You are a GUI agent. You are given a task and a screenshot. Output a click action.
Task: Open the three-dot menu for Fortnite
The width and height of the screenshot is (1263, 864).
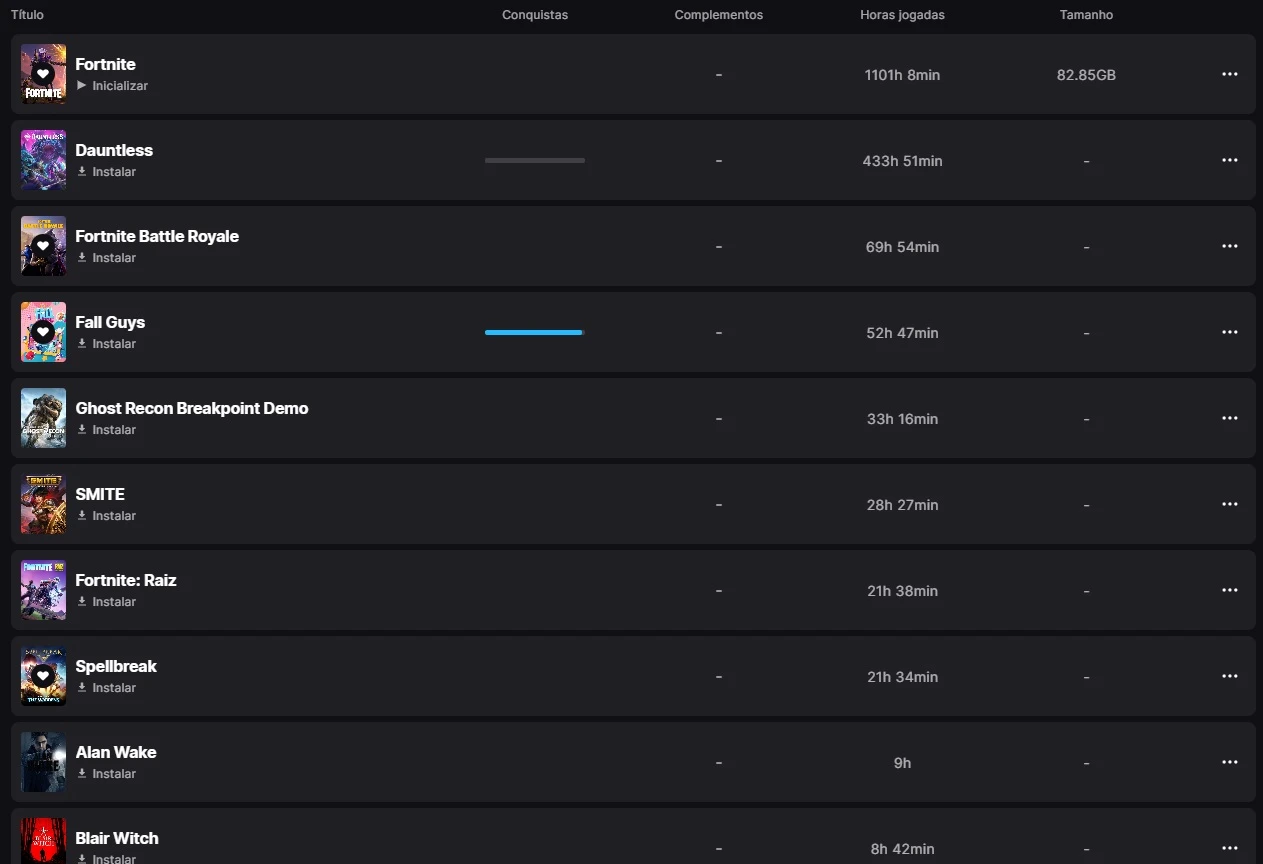click(1229, 75)
